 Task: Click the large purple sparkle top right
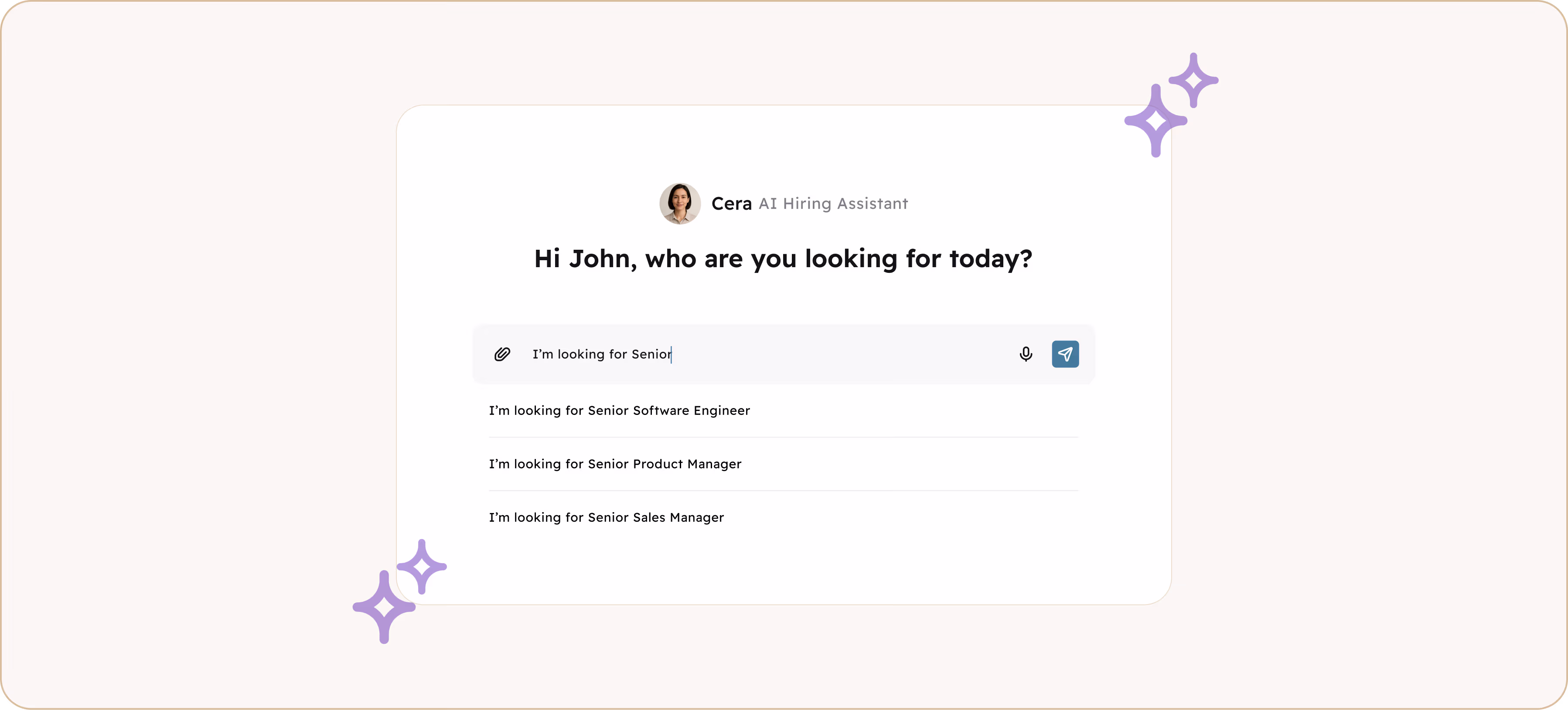1156,121
